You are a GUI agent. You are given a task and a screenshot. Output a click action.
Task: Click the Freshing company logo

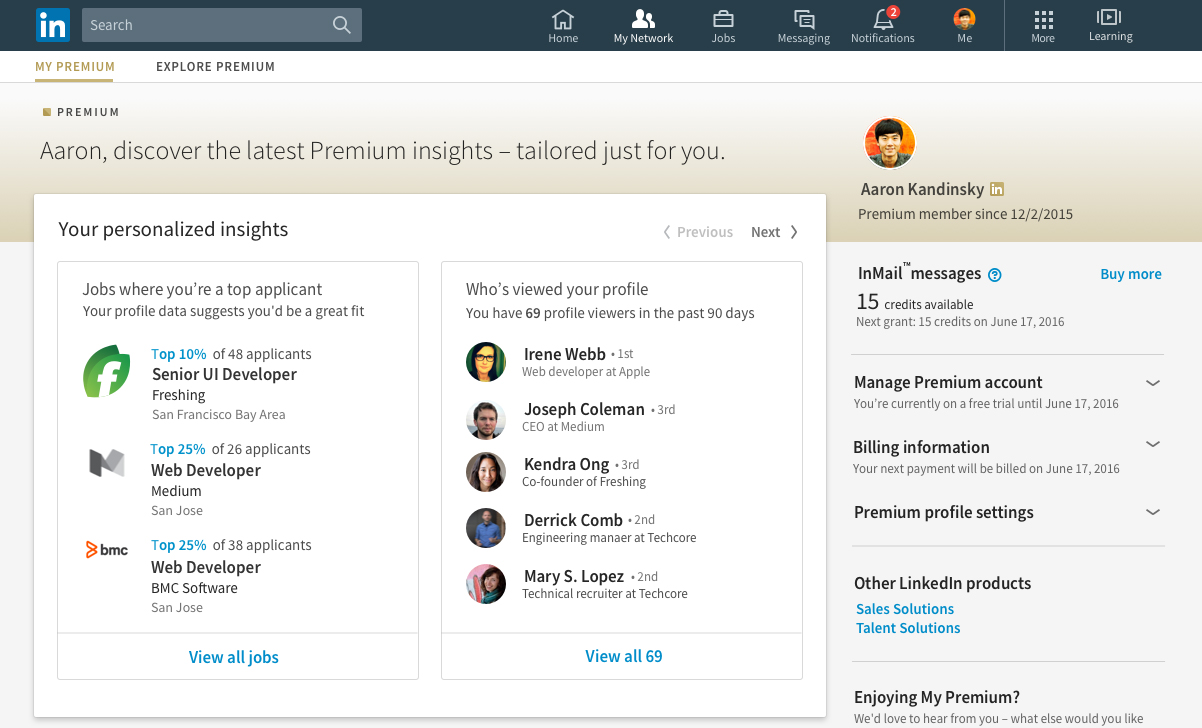106,371
